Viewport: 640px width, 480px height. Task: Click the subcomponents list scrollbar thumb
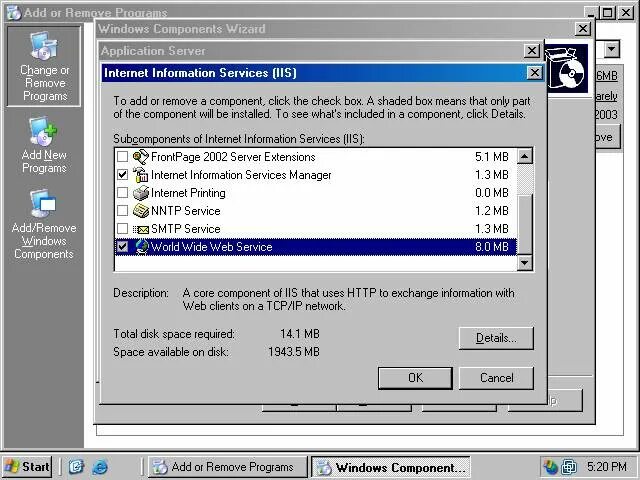(524, 224)
